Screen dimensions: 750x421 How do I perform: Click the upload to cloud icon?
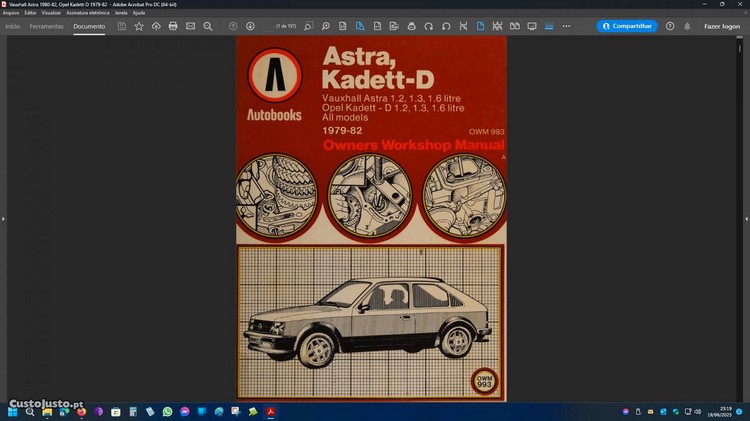[x=156, y=26]
